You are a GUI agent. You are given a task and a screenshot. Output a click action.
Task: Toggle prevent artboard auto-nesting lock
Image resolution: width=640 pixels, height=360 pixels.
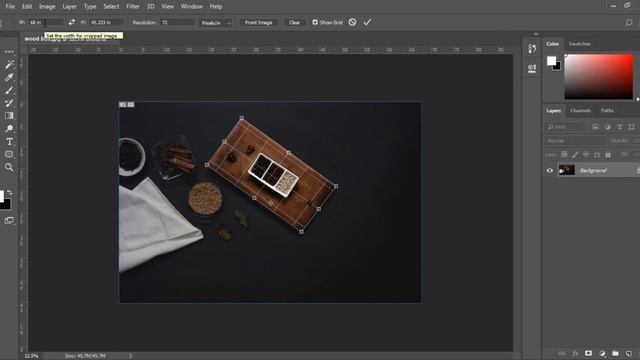(x=597, y=154)
